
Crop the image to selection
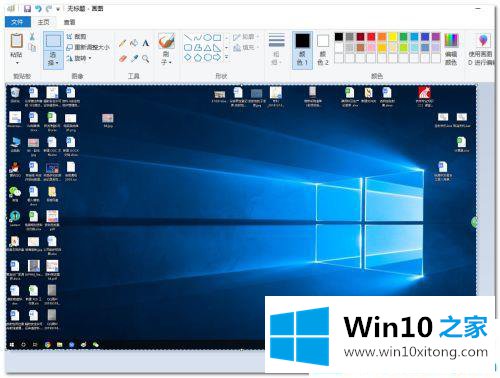coord(76,36)
